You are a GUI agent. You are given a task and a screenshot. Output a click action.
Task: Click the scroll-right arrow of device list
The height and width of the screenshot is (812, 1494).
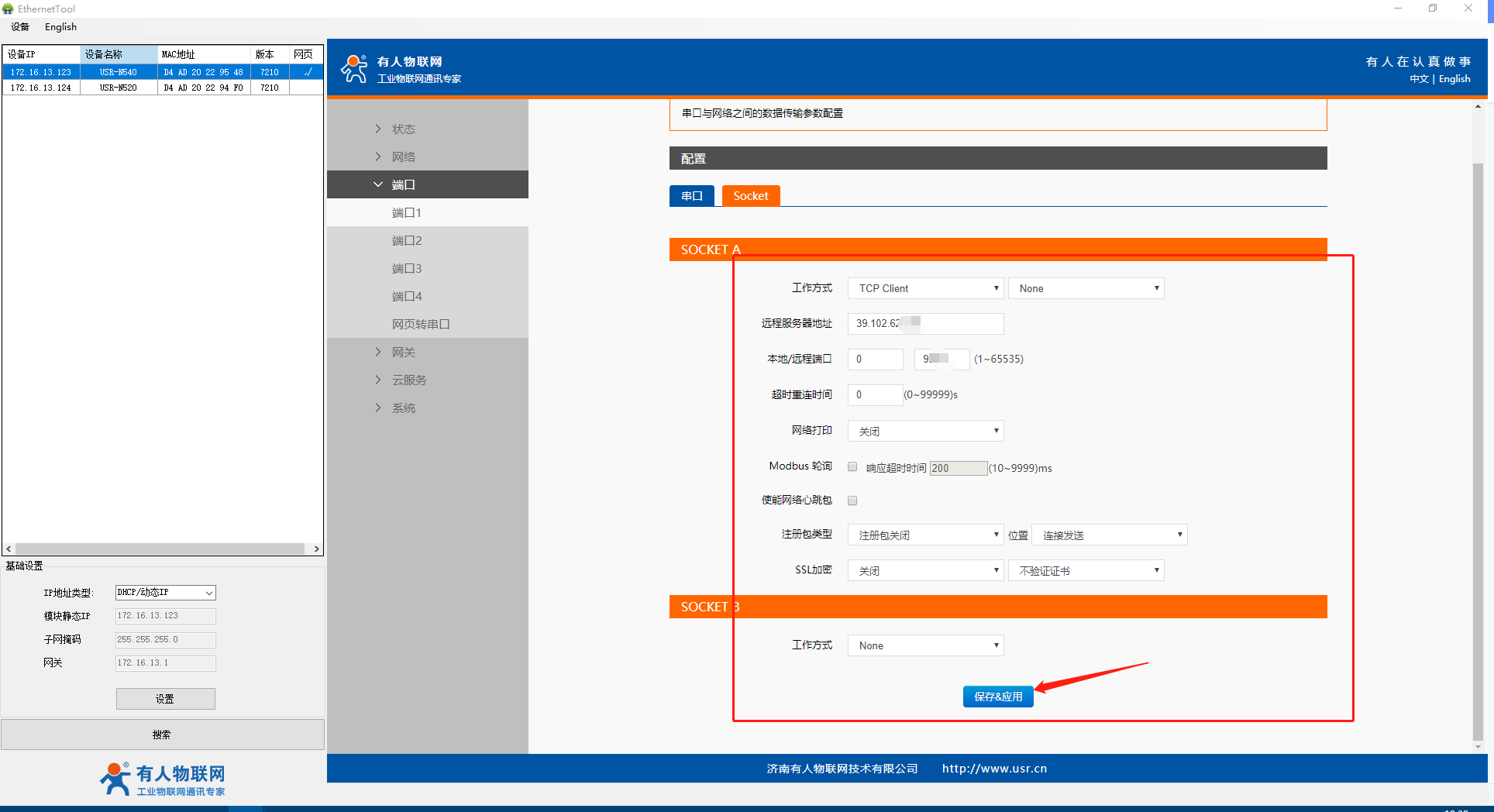(x=316, y=549)
